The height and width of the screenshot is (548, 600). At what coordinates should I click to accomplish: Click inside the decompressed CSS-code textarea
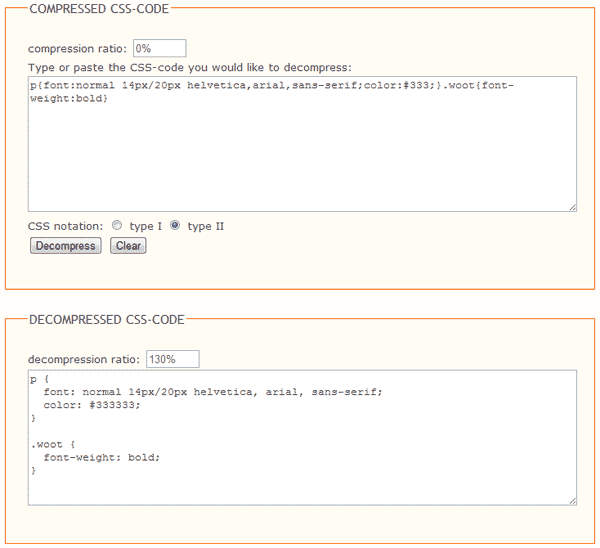302,437
